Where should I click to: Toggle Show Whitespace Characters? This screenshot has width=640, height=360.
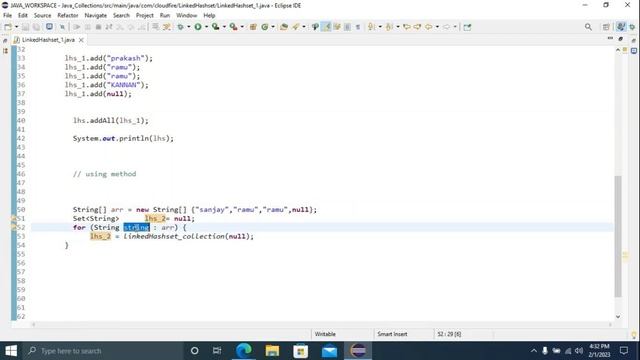(358, 27)
